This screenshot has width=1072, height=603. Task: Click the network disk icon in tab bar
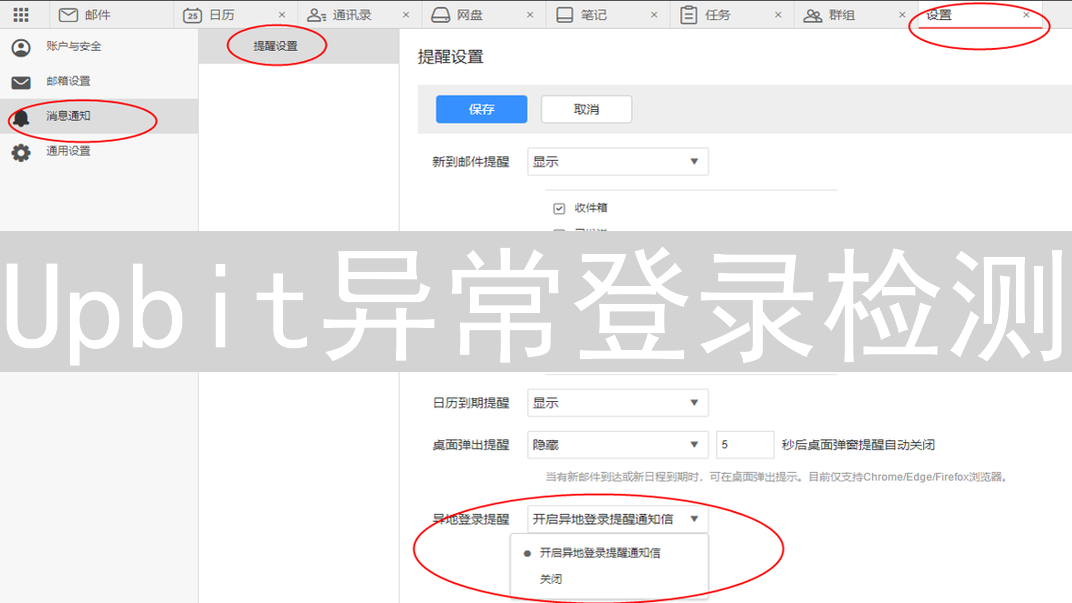point(440,15)
